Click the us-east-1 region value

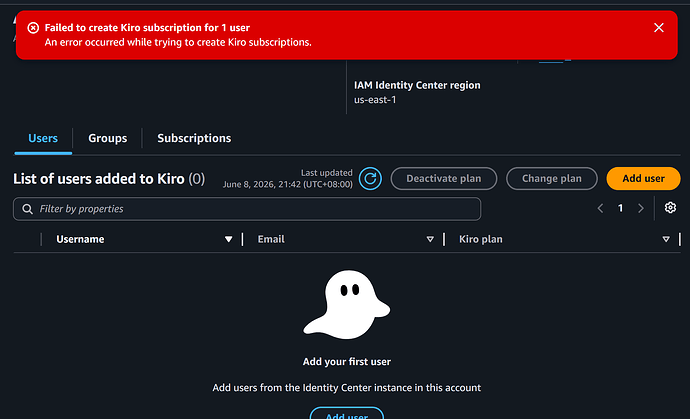pos(375,100)
